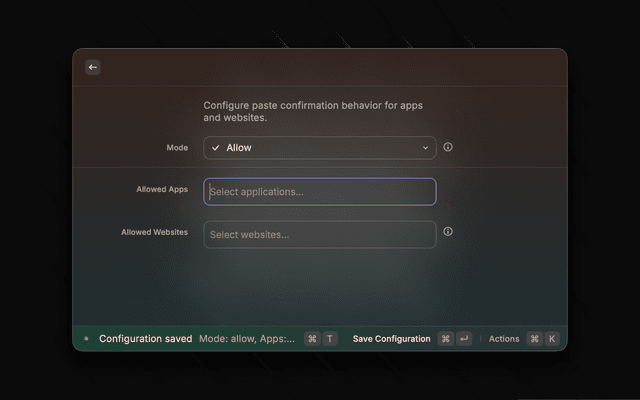Click the 'Mode: allow, Apps' toast detail text
This screenshot has height=400, width=640.
pos(247,339)
